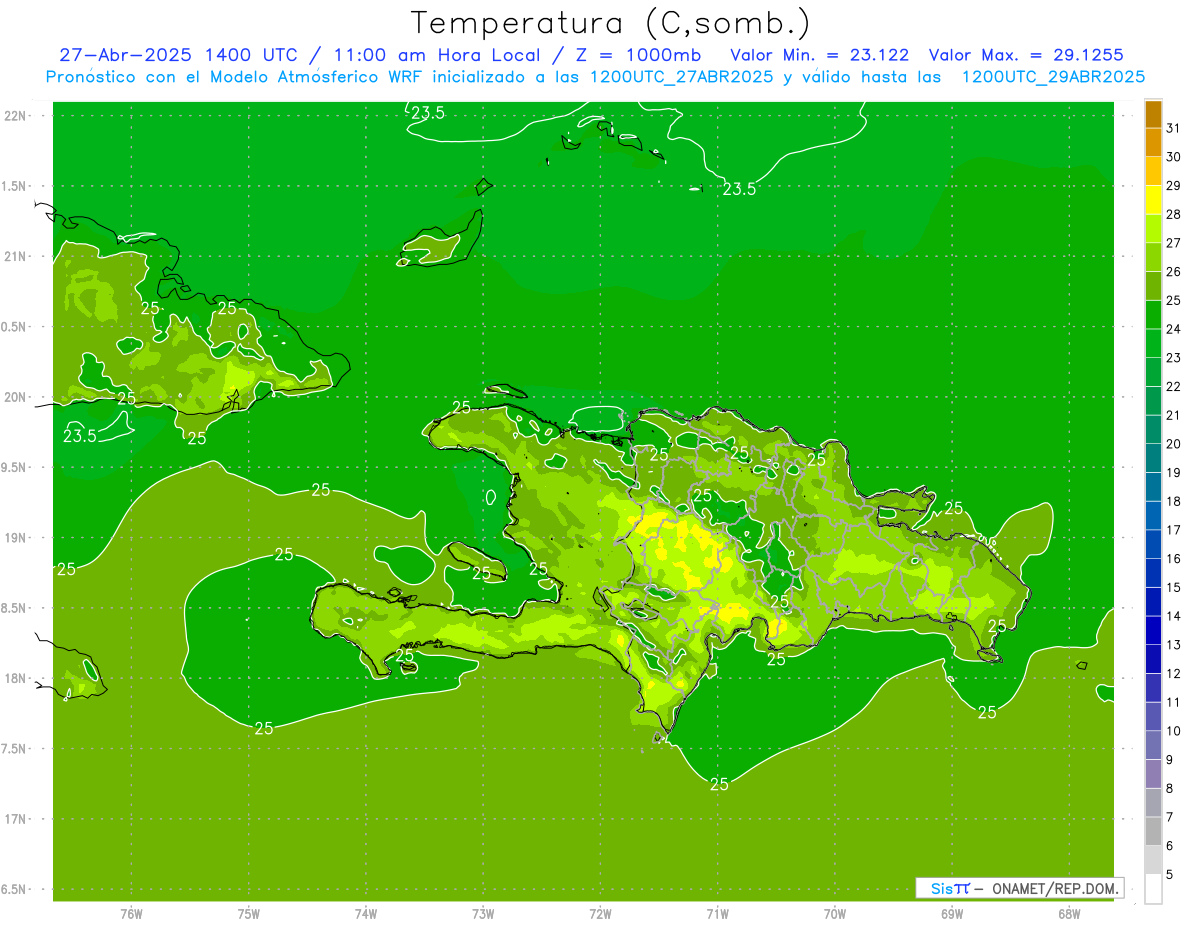The image size is (1200, 927).
Task: Click the 76W longitude axis label
Action: click(131, 913)
